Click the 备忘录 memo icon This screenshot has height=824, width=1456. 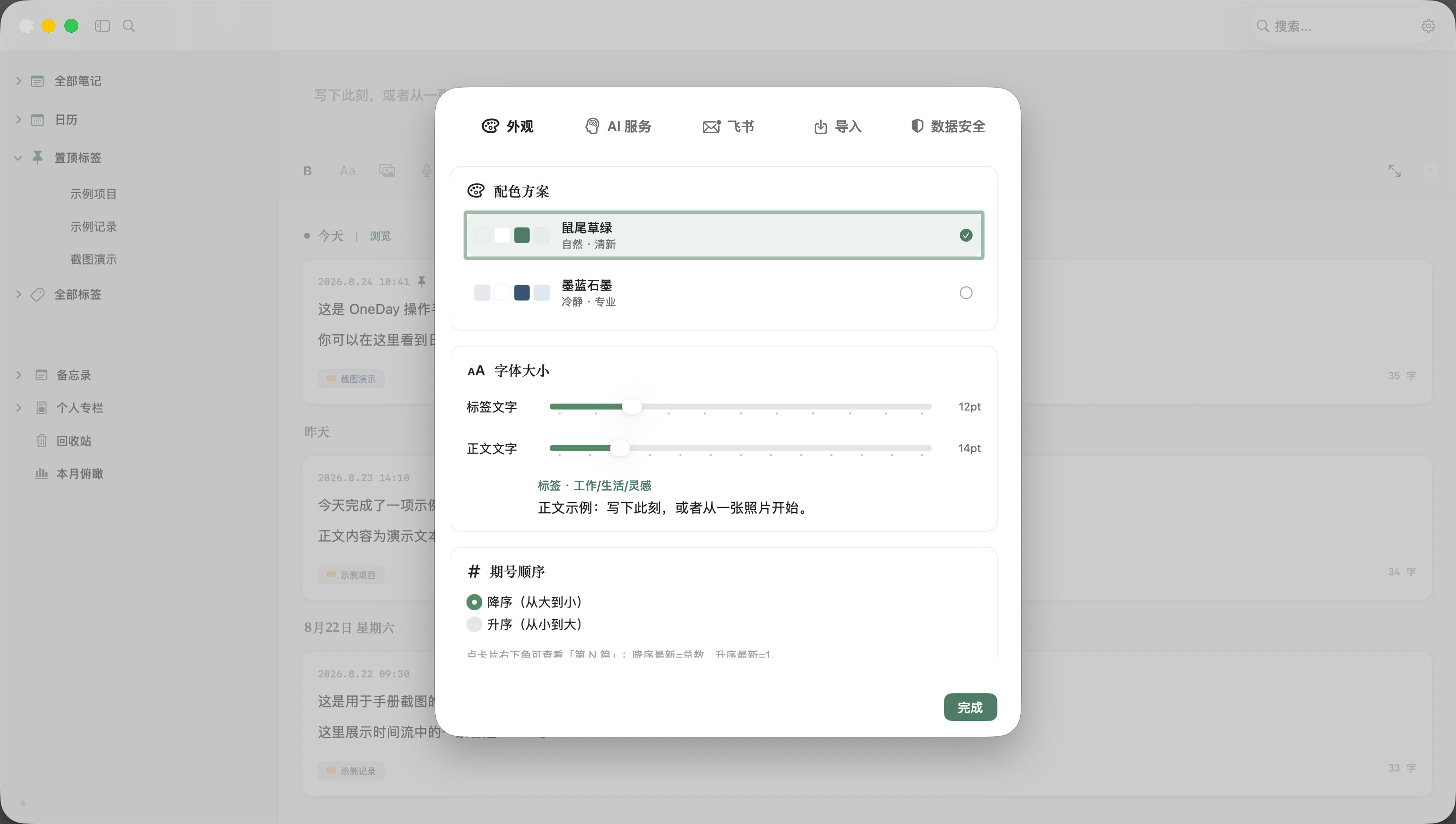41,375
